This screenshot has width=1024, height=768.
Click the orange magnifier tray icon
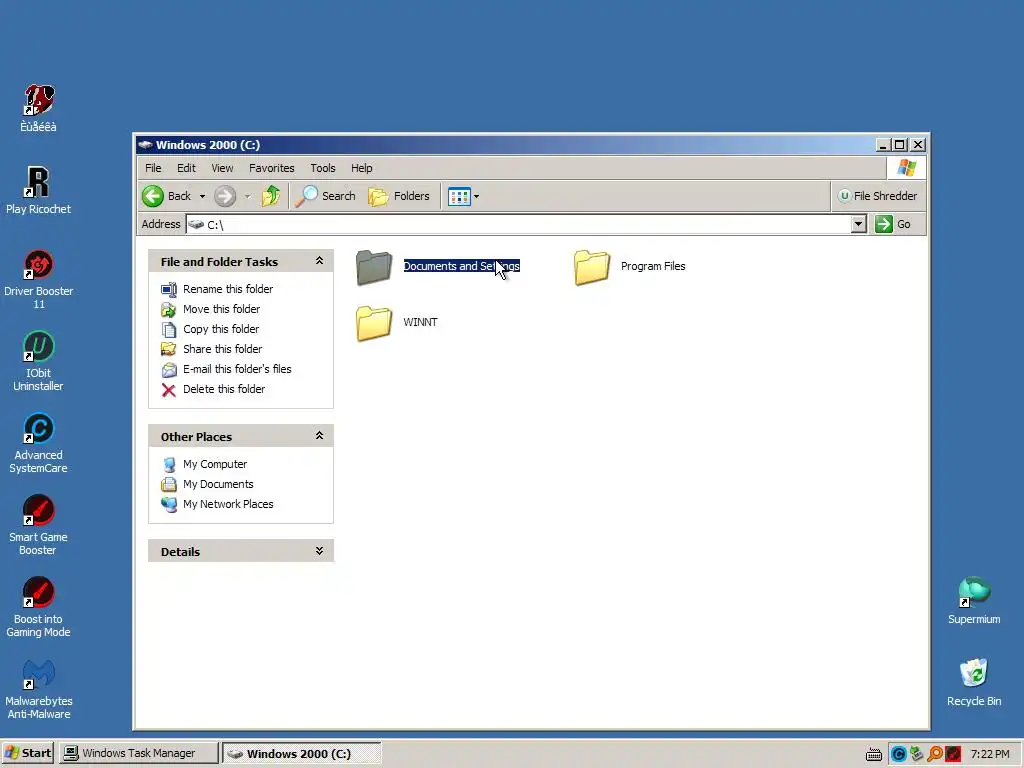click(935, 754)
